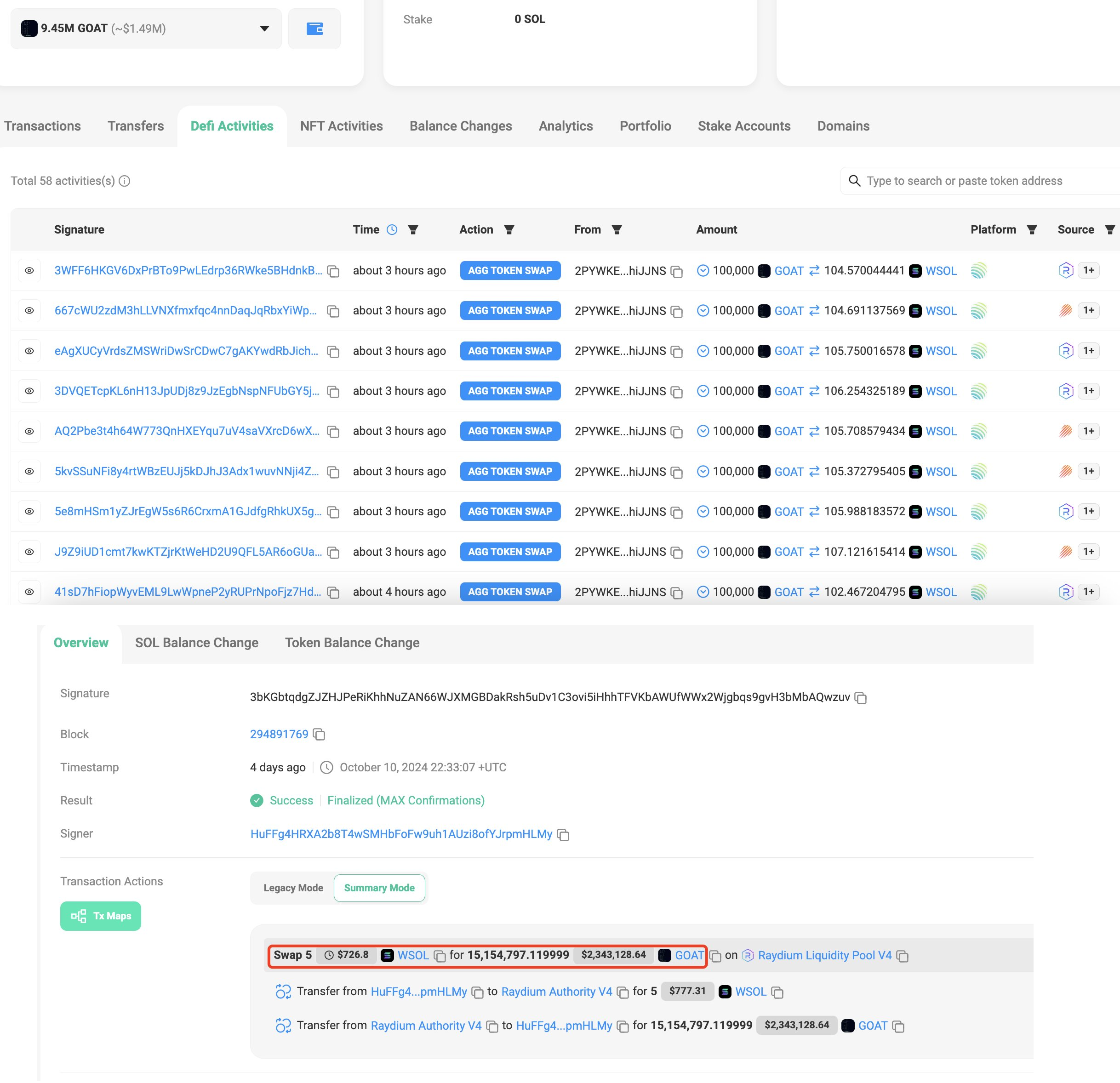Copy the Raydium Liquidity Pool V4 address
The width and height of the screenshot is (1120, 1083).
(903, 956)
